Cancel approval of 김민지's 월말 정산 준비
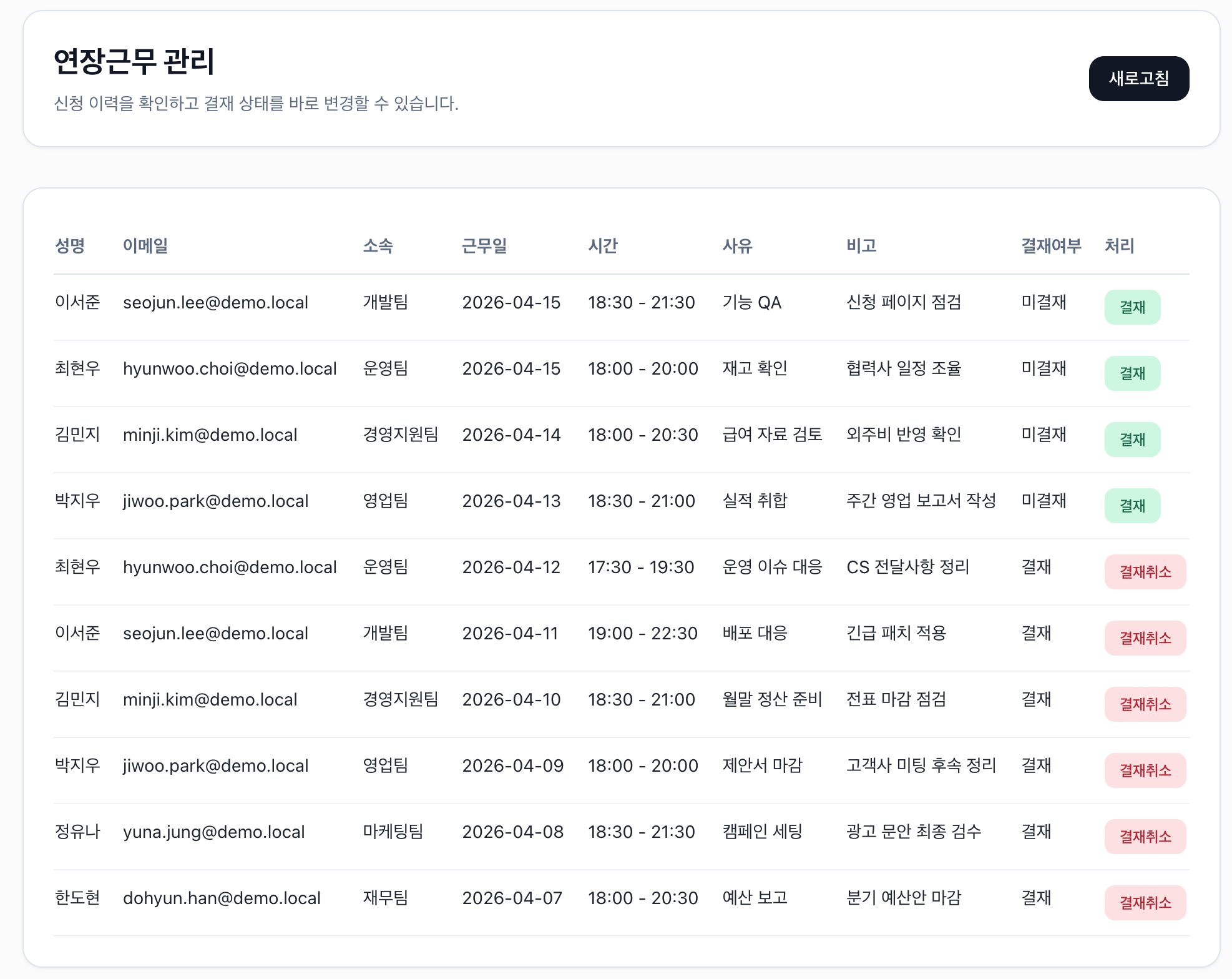Image resolution: width=1232 pixels, height=979 pixels. coord(1145,704)
